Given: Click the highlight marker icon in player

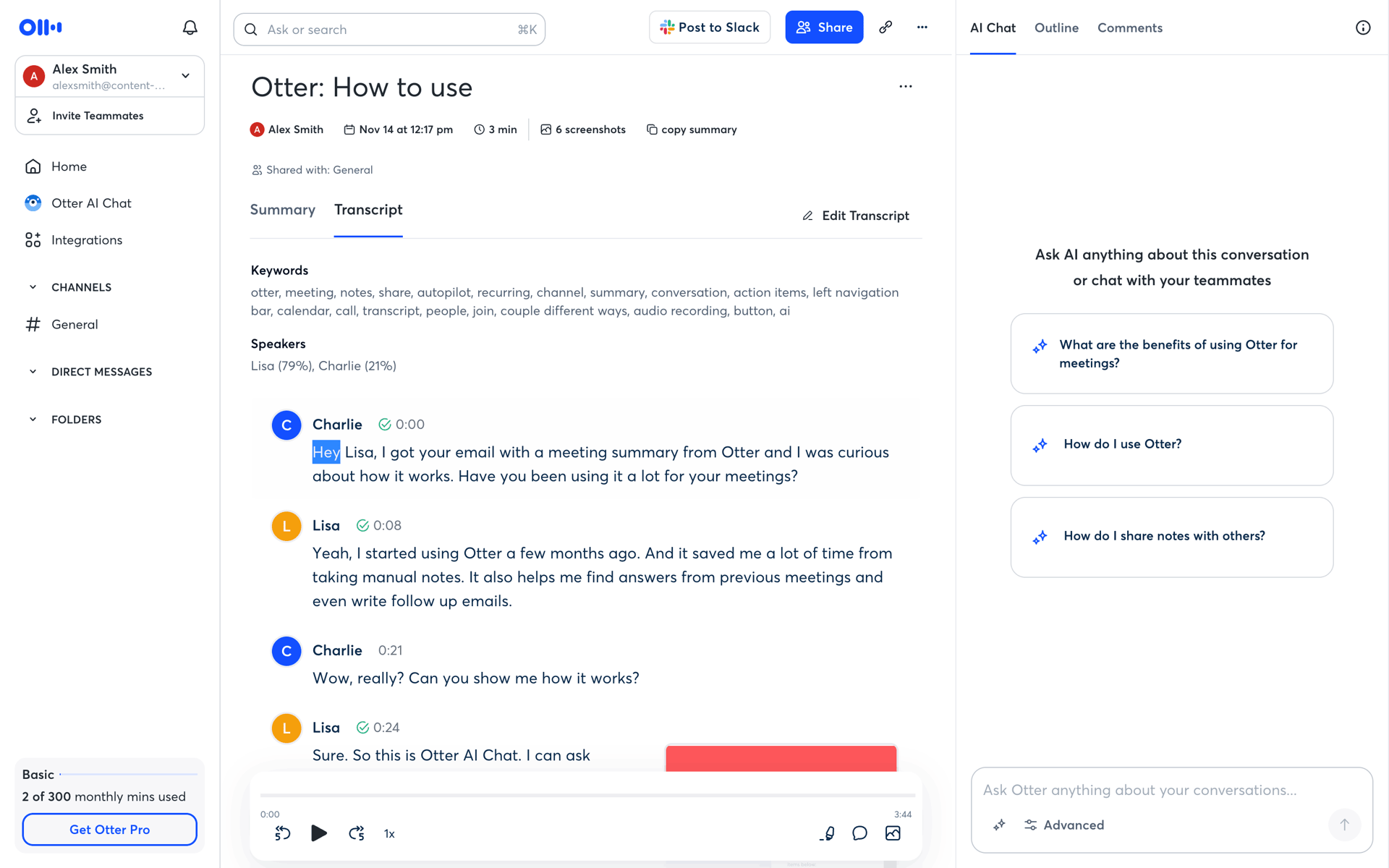Looking at the screenshot, I should click(x=828, y=833).
